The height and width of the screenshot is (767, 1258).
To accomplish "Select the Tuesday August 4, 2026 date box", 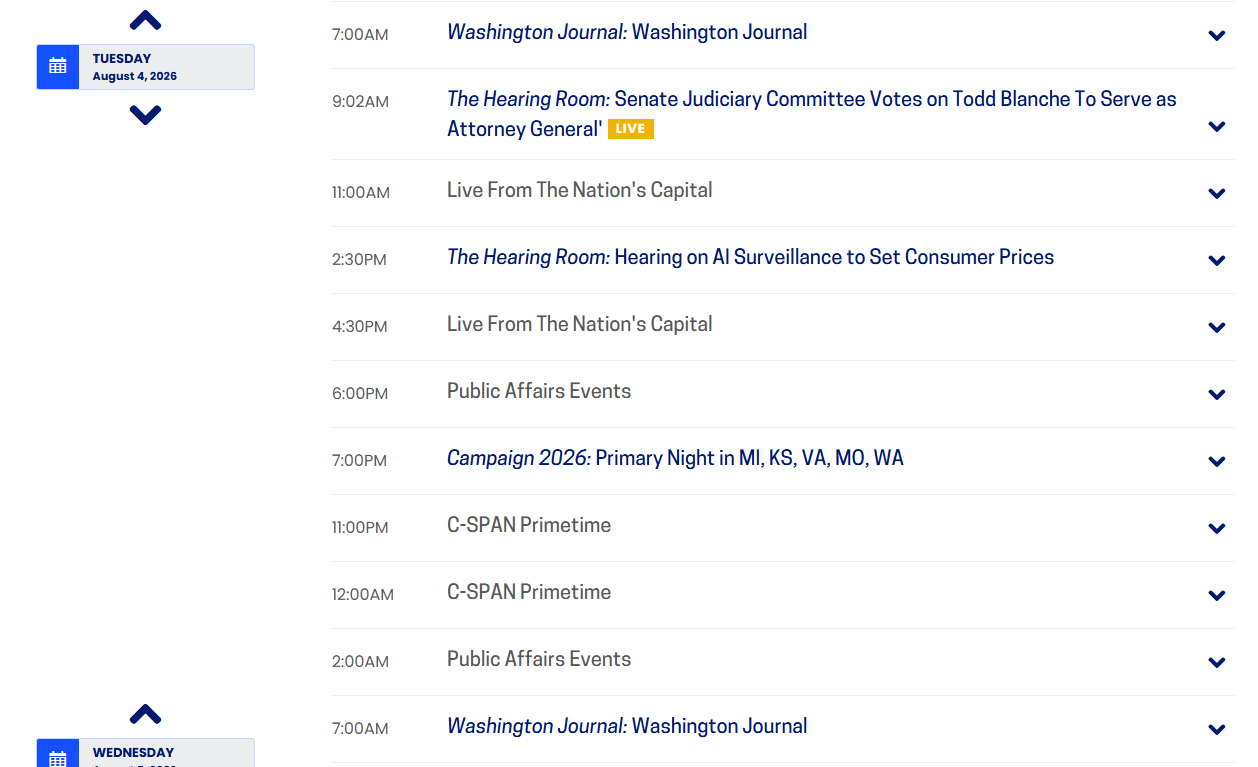I will [146, 67].
